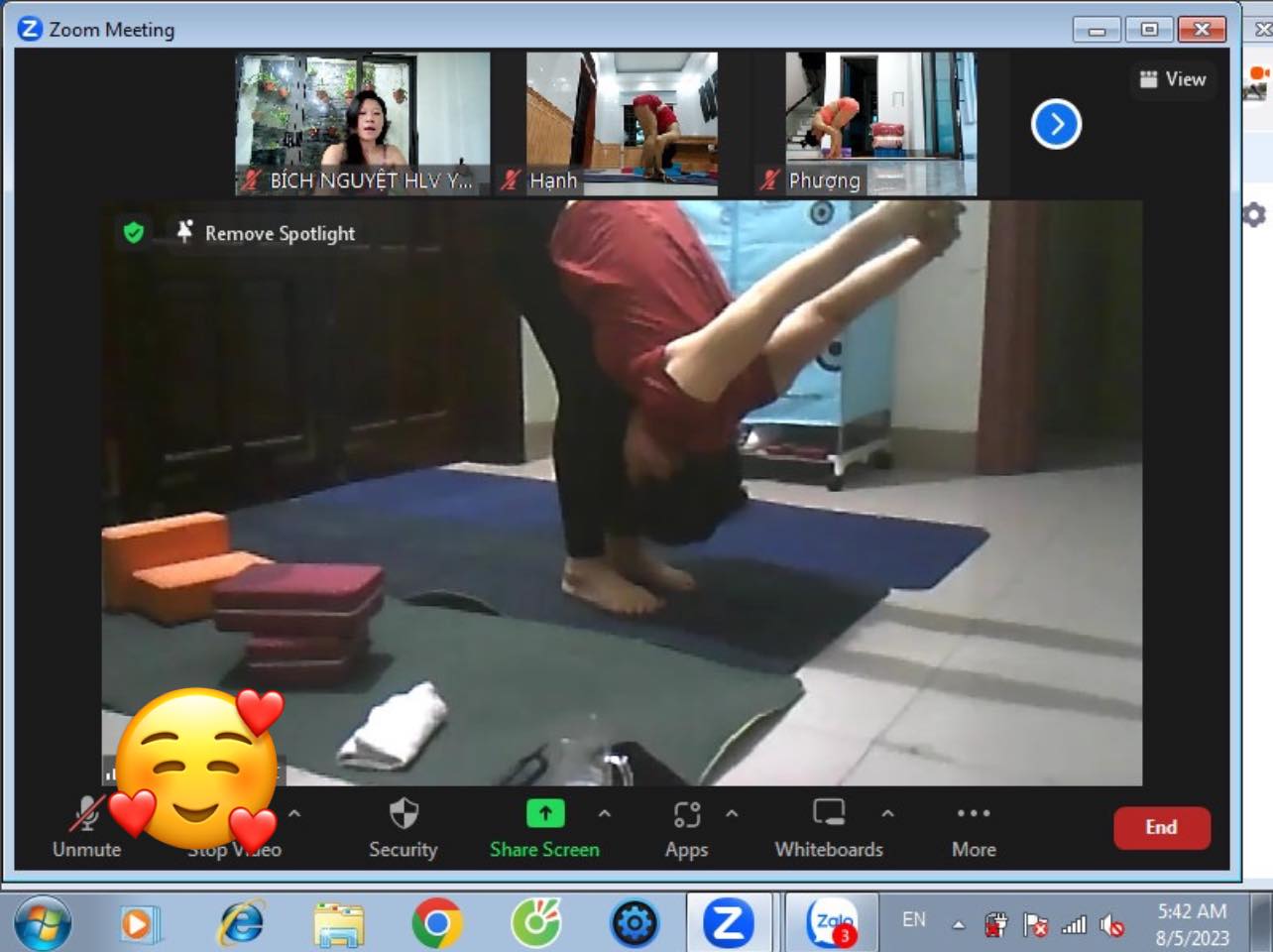Open Google Chrome from the taskbar
The height and width of the screenshot is (952, 1273).
coord(436,923)
